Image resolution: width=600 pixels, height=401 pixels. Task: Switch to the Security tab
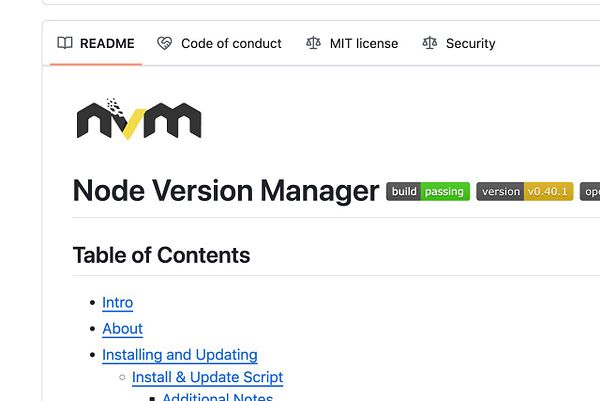coord(459,43)
